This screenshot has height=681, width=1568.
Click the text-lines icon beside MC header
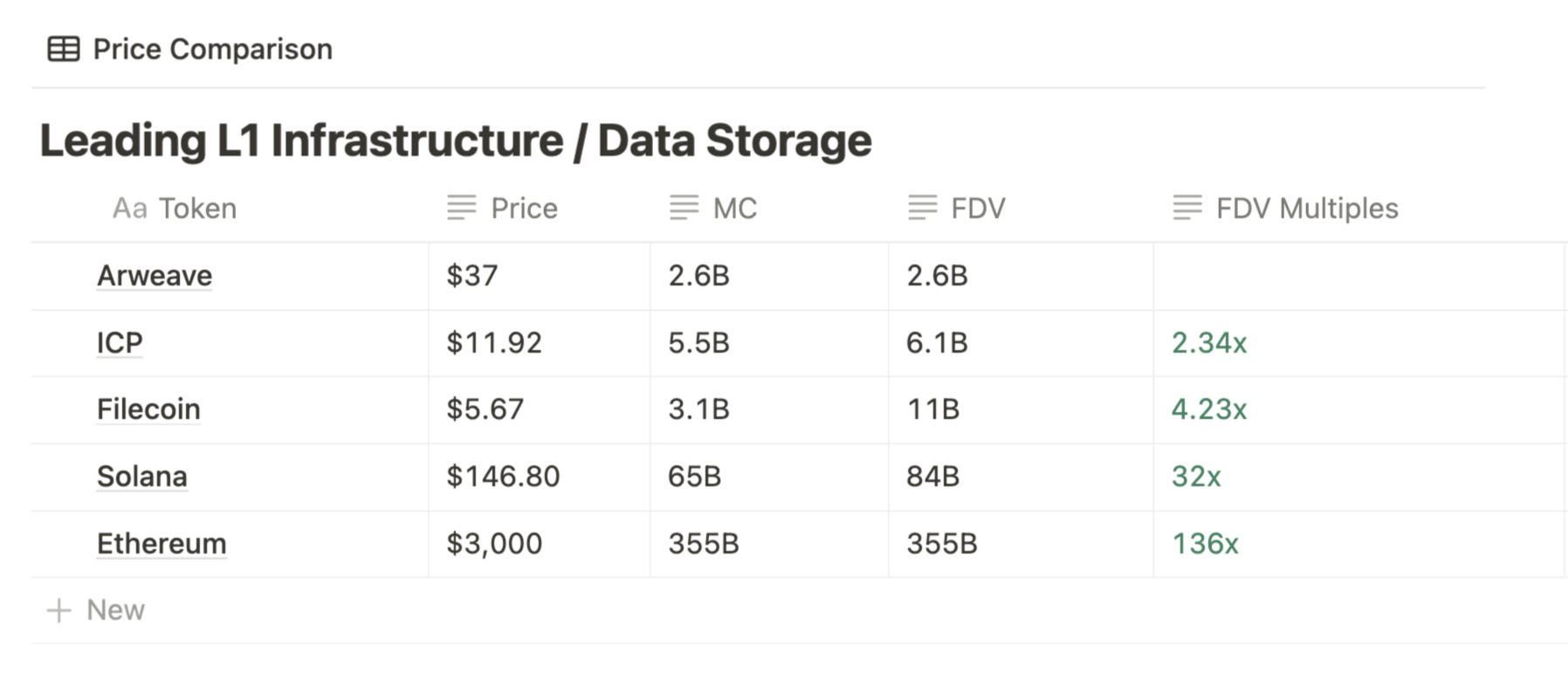[684, 208]
